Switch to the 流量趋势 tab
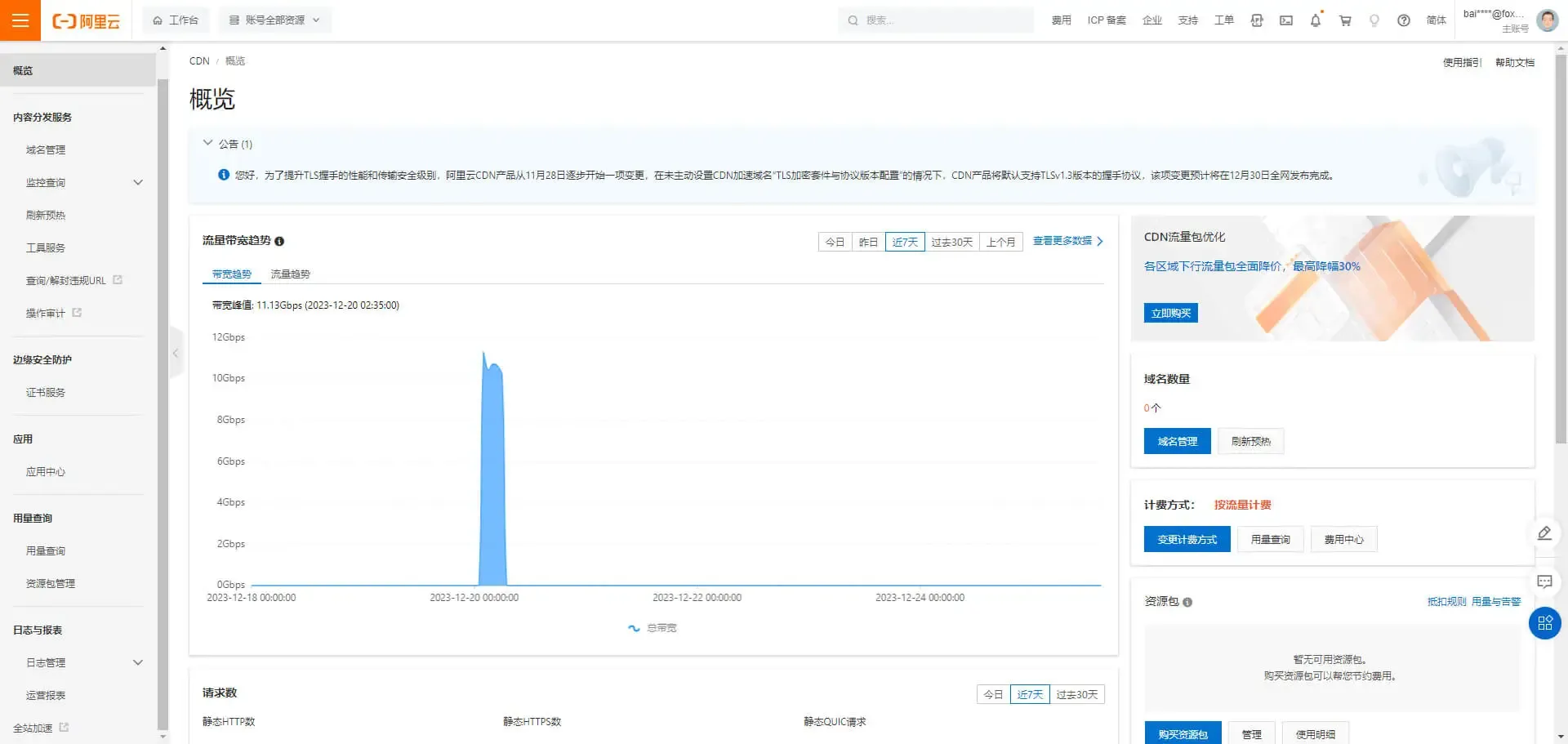This screenshot has height=744, width=1568. [x=290, y=274]
